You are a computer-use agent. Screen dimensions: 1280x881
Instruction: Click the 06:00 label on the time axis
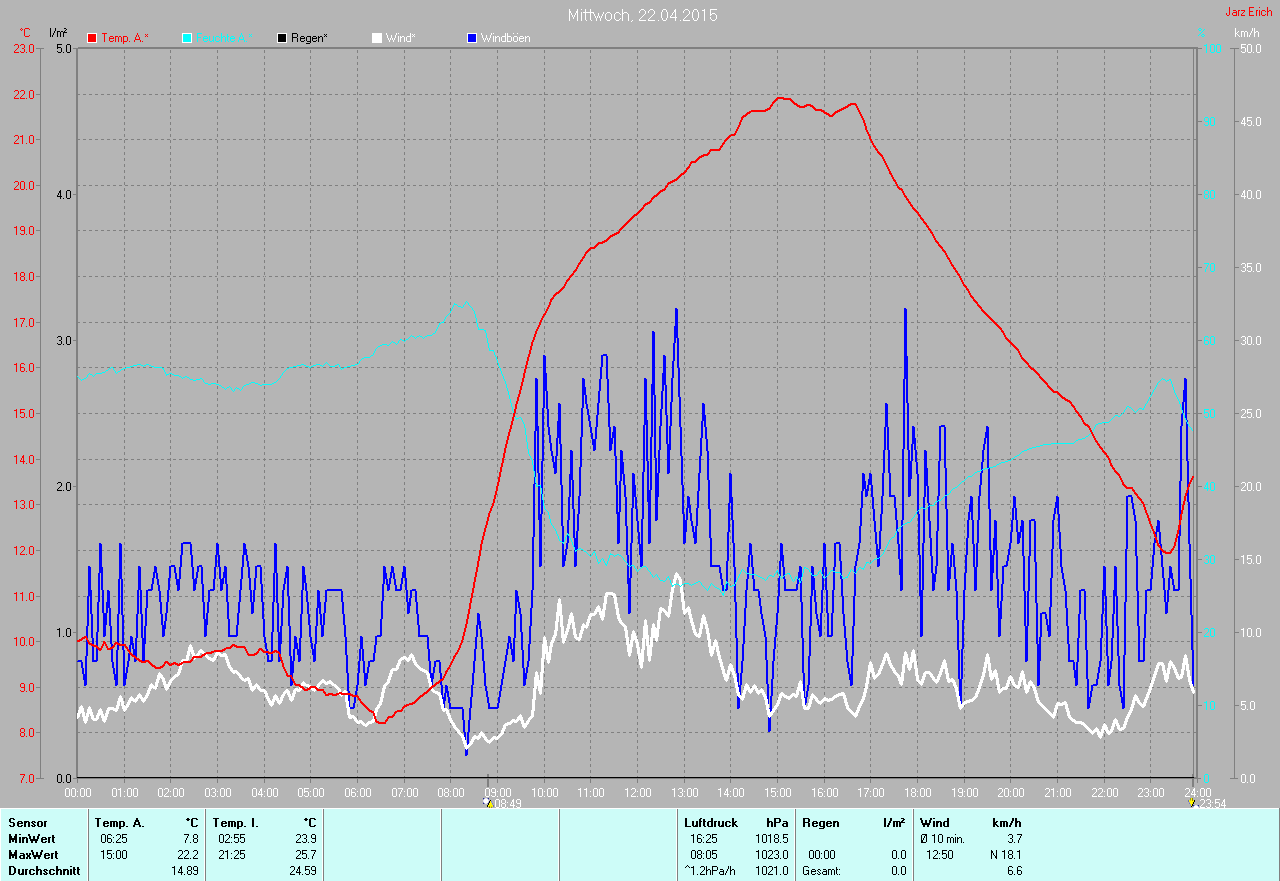click(x=357, y=793)
